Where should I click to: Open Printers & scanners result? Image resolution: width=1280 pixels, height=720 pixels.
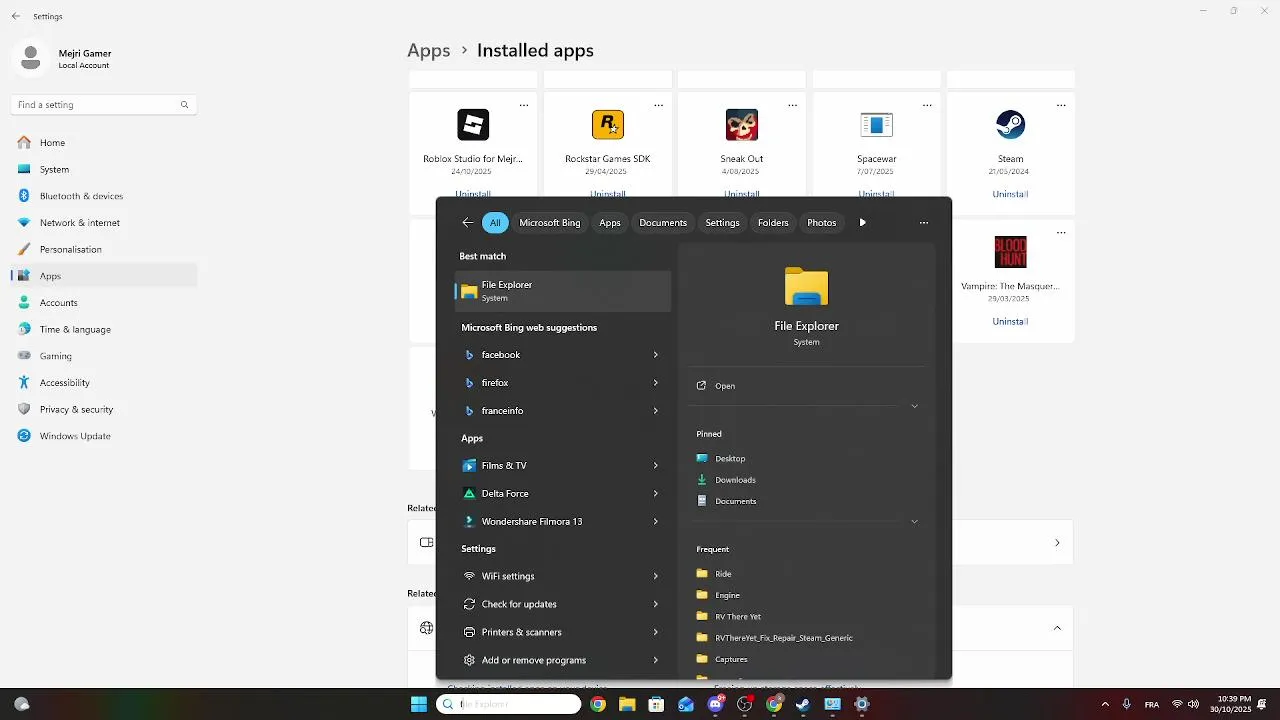(563, 632)
